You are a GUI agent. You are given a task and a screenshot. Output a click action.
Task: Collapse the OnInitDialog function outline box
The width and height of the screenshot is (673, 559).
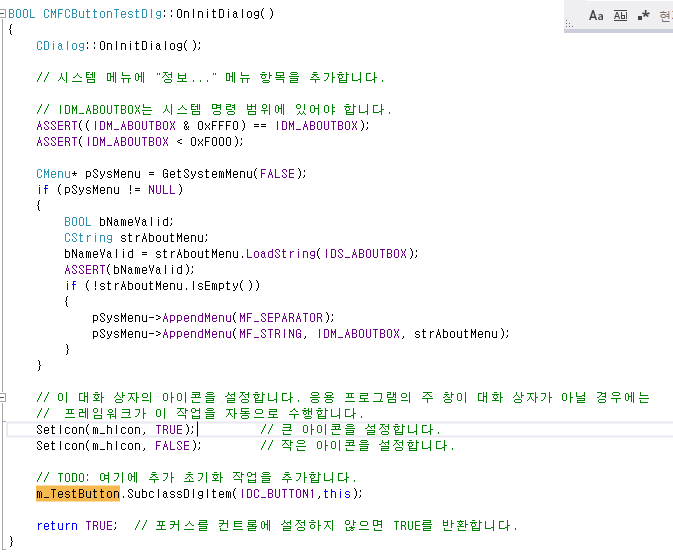pyautogui.click(x=3, y=14)
